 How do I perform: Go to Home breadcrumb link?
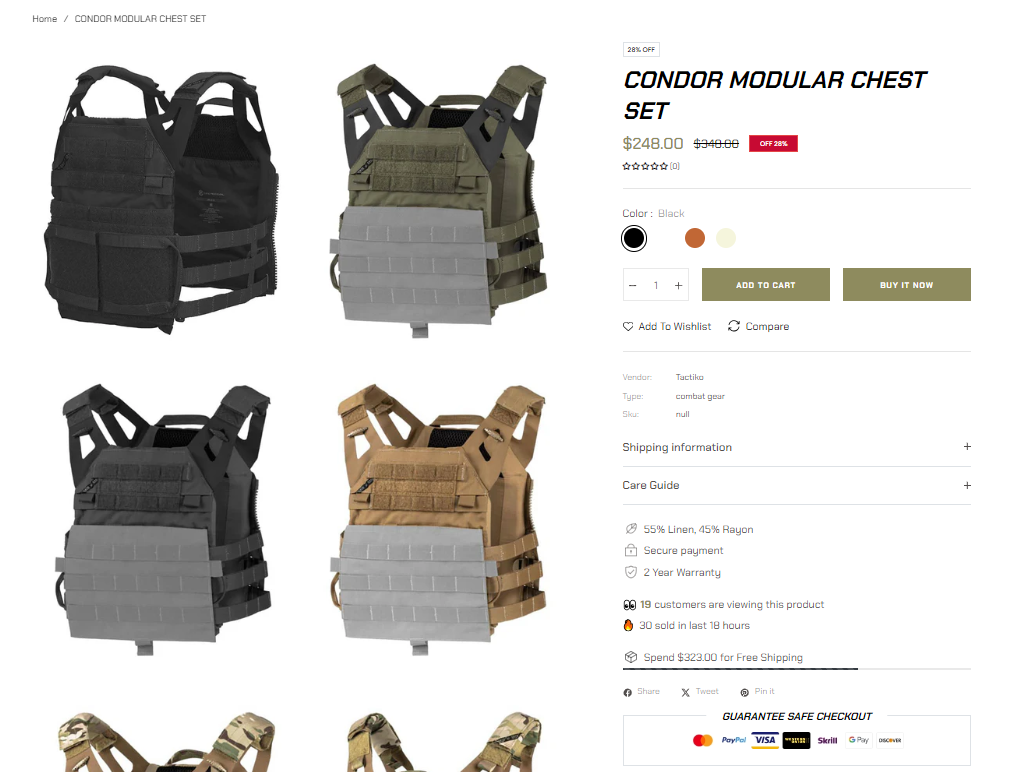click(x=45, y=19)
